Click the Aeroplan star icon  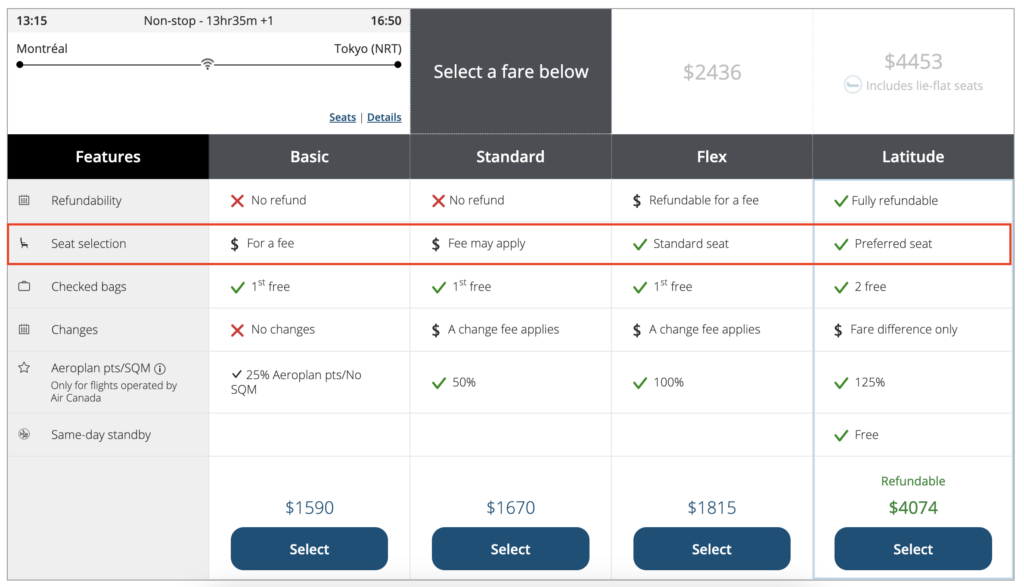click(25, 368)
